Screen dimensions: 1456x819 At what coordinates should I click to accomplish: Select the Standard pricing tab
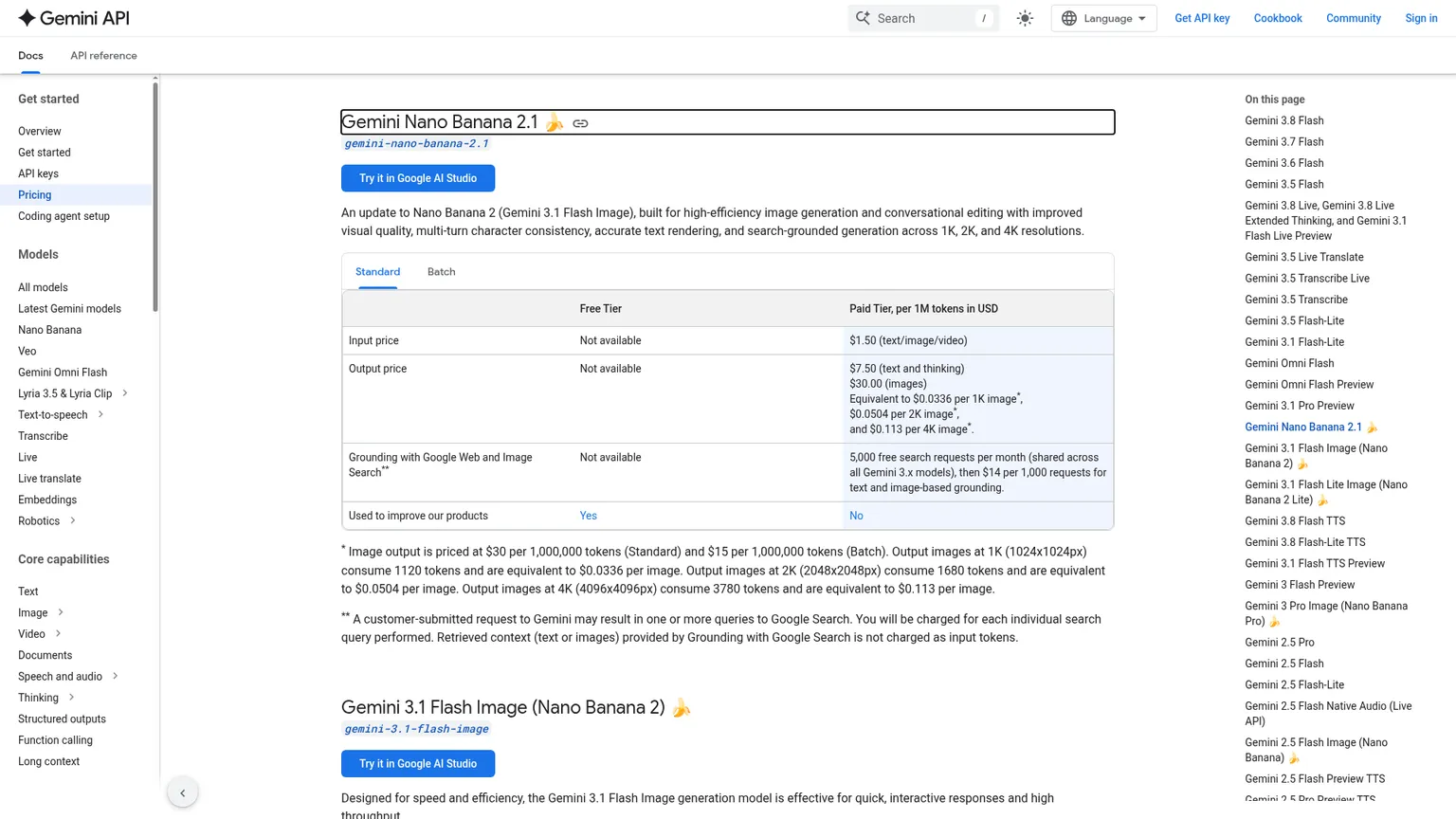click(x=377, y=272)
